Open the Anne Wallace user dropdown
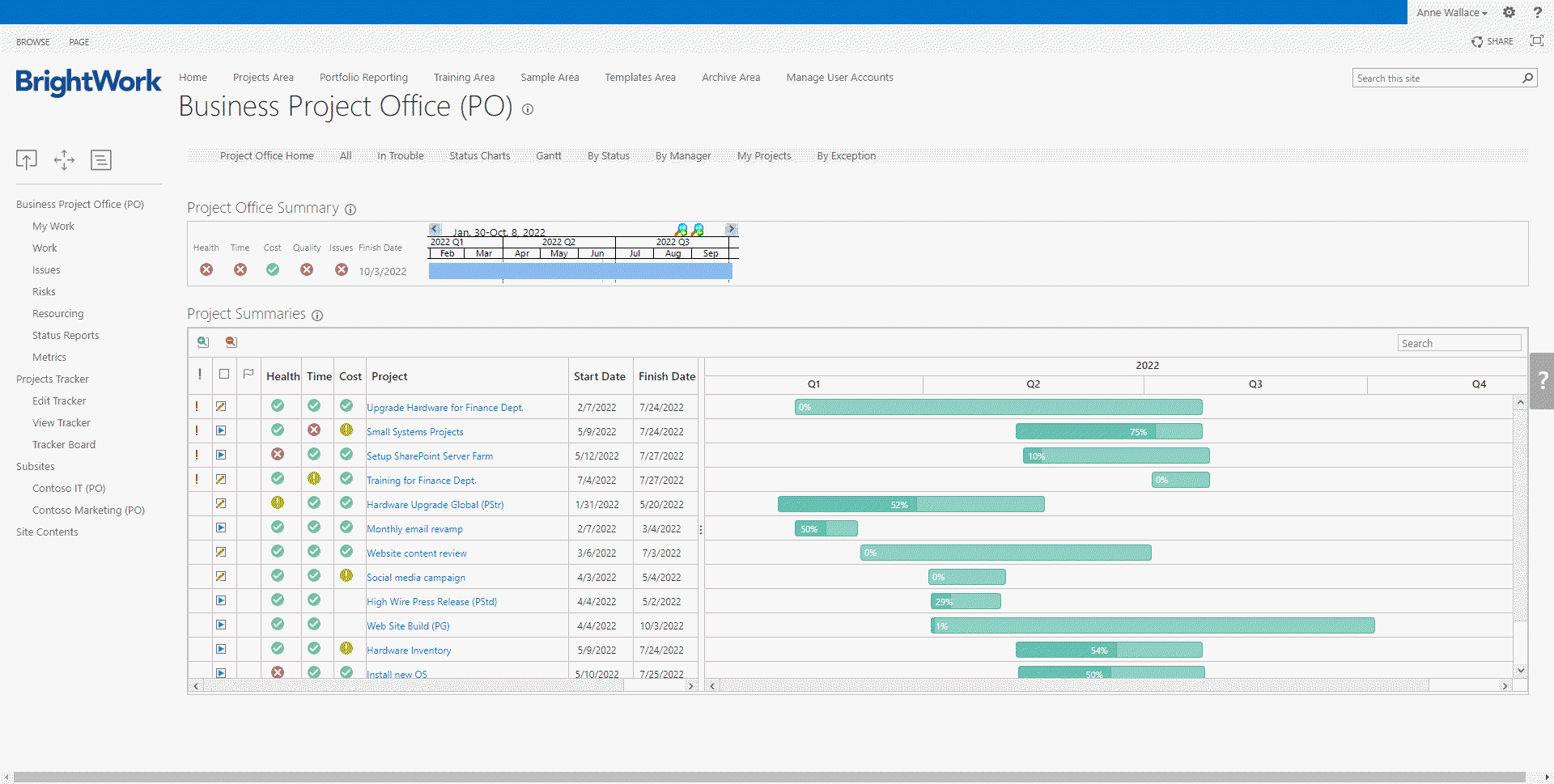 1451,12
